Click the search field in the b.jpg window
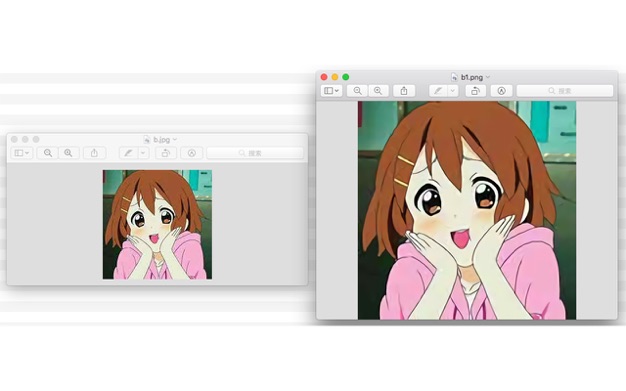The image size is (626, 391). point(255,153)
